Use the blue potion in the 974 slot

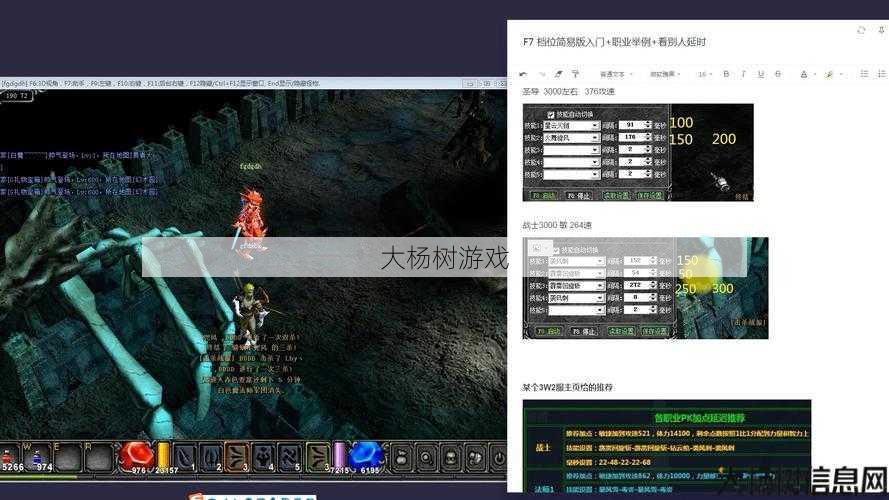click(39, 458)
